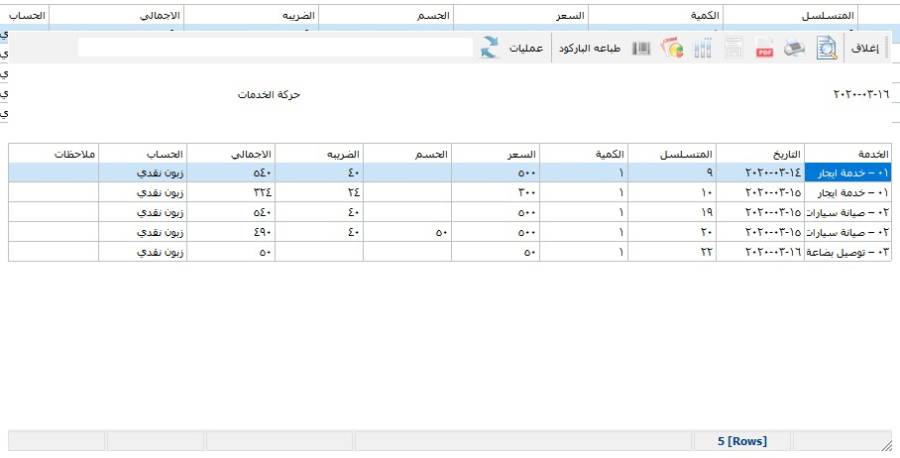
Task: Click the الحسم column header in report grid
Action: (x=407, y=154)
